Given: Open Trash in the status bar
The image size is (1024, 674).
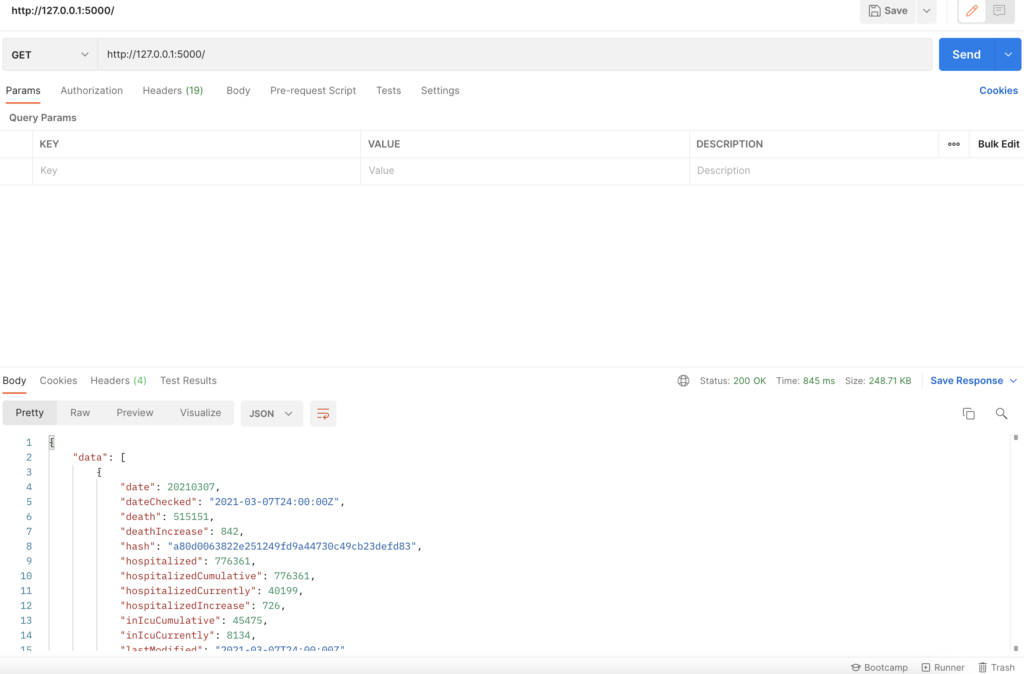Looking at the screenshot, I should pyautogui.click(x=996, y=667).
